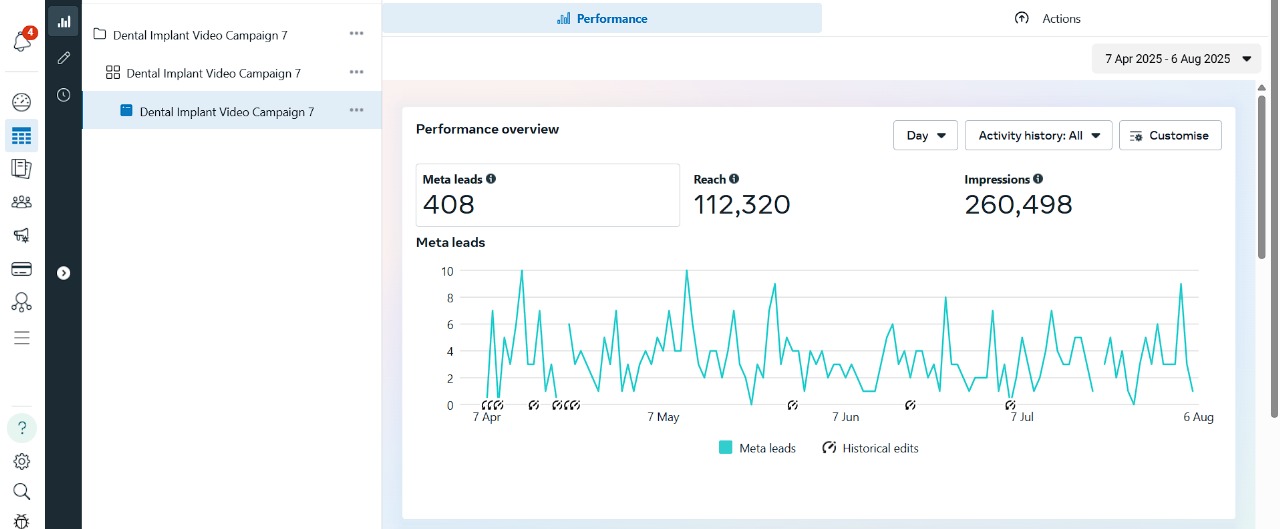The height and width of the screenshot is (529, 1280).
Task: Select the Meta leads metric card
Action: (x=547, y=195)
